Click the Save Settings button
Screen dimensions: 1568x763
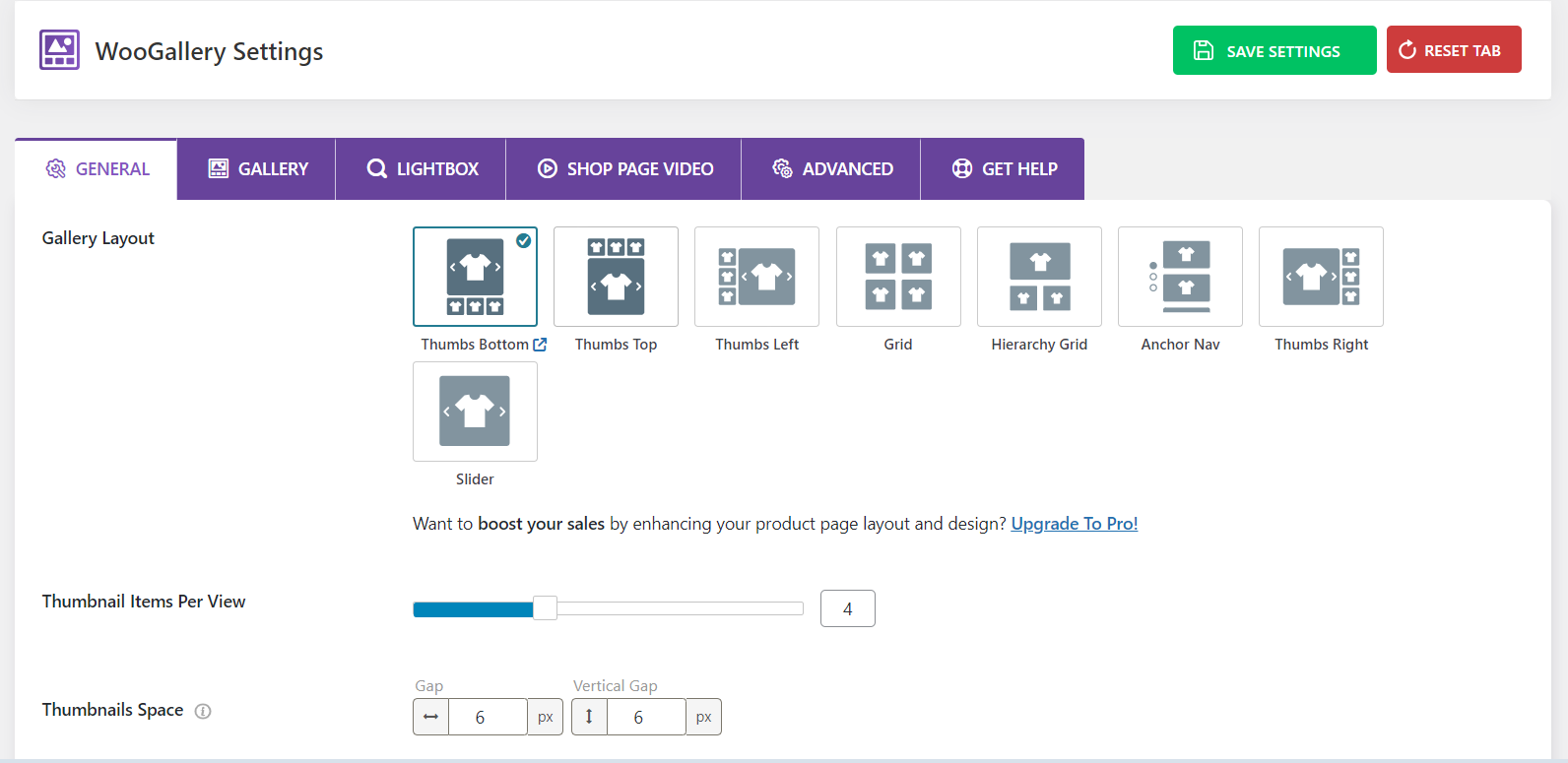tap(1274, 50)
